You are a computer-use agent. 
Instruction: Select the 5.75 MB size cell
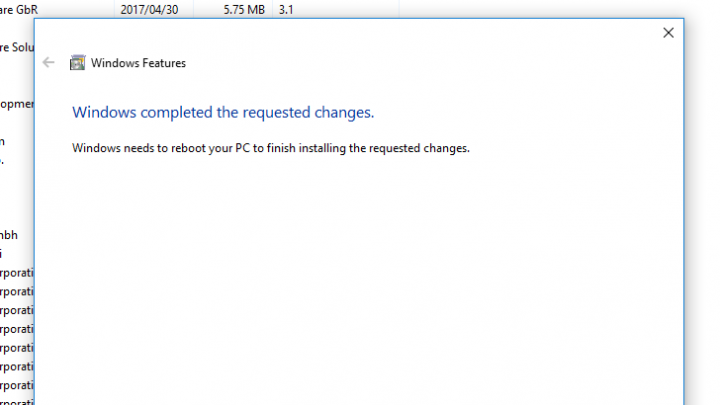(x=244, y=10)
